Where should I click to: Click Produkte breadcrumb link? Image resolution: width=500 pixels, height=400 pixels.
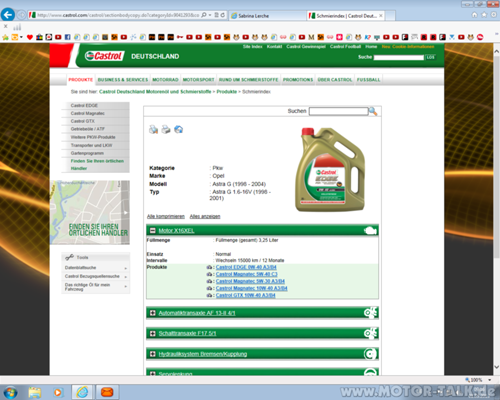click(x=227, y=92)
